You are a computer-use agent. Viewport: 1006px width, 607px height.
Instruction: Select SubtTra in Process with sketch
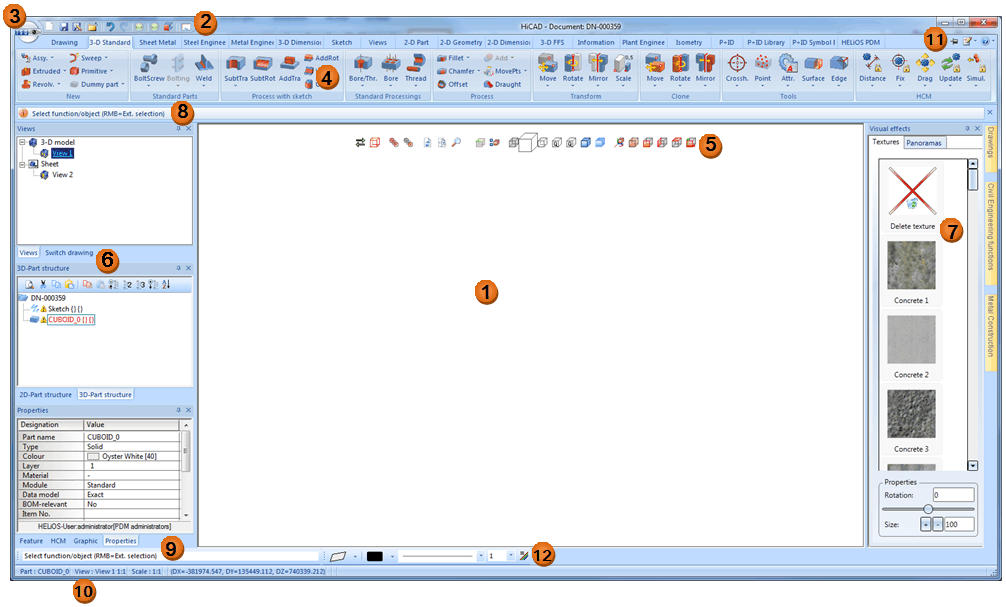[235, 68]
